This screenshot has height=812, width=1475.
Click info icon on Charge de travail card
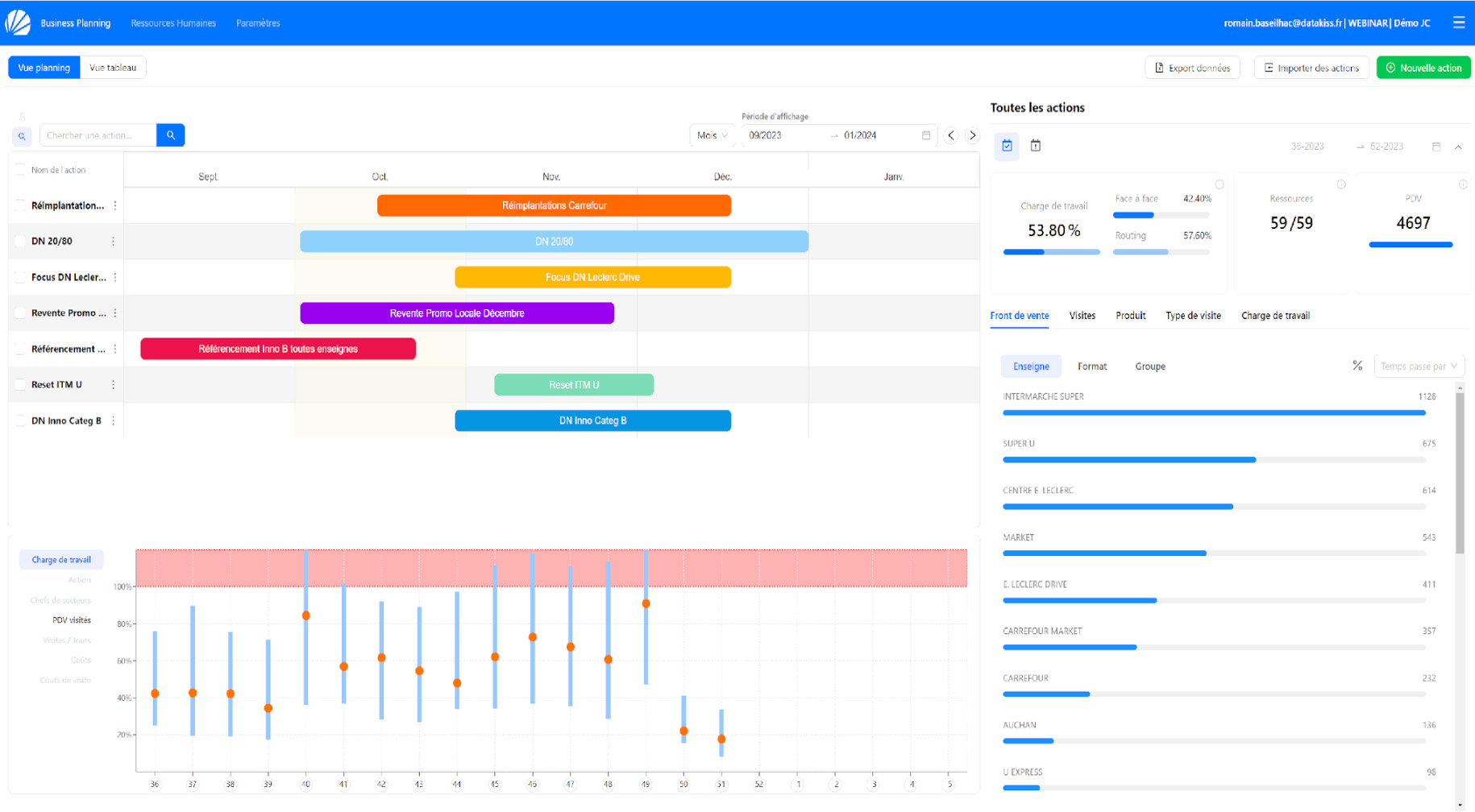click(x=1219, y=184)
